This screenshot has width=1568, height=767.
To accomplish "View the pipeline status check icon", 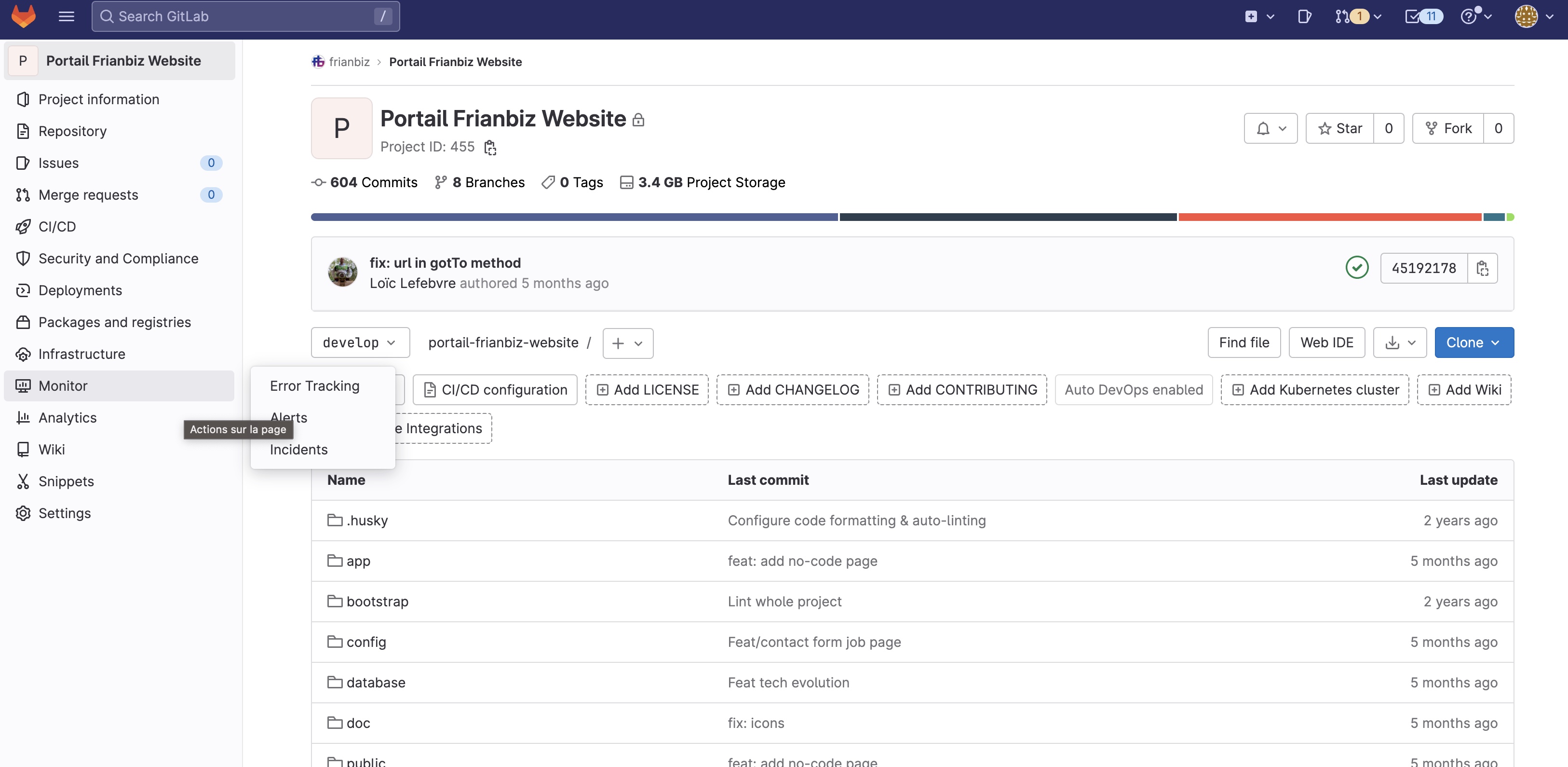I will click(1357, 267).
